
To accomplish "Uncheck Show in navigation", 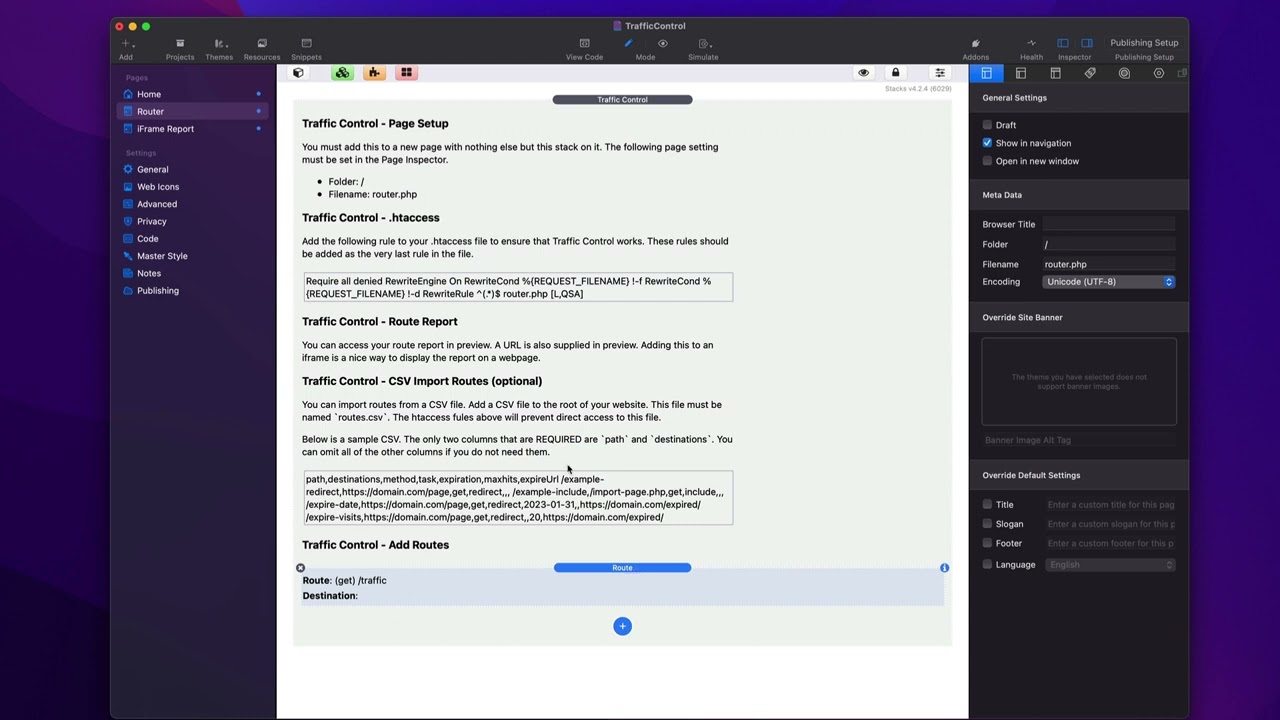I will click(987, 143).
